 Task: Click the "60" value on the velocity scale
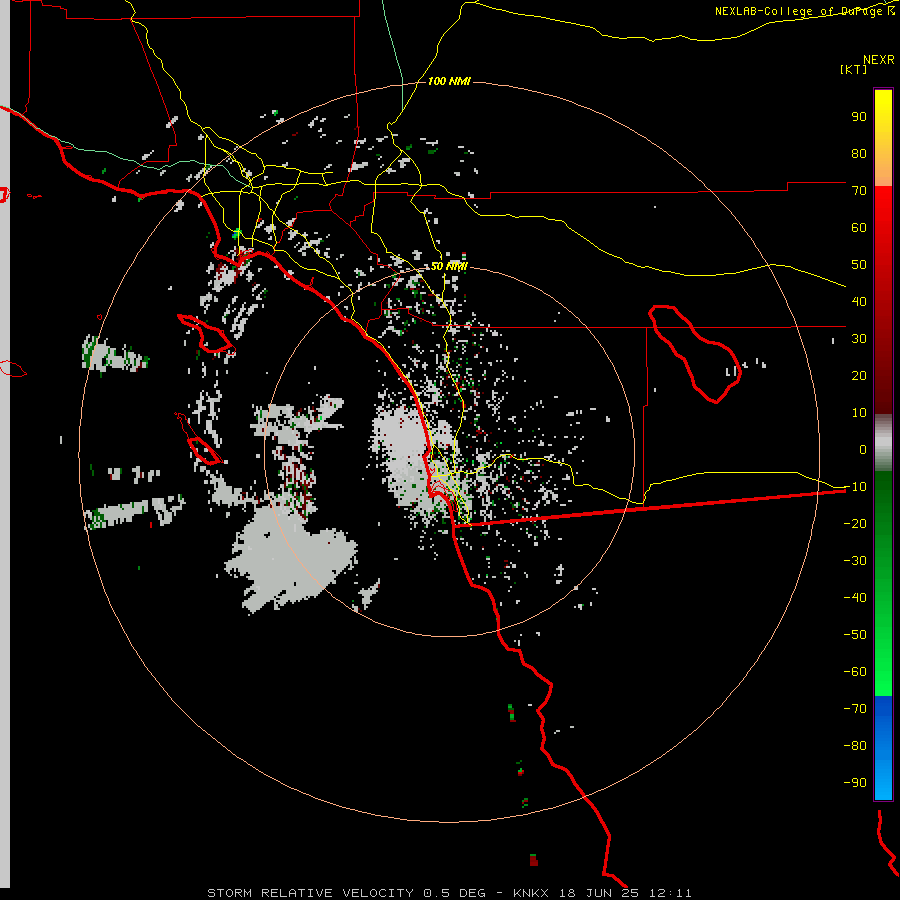859,227
